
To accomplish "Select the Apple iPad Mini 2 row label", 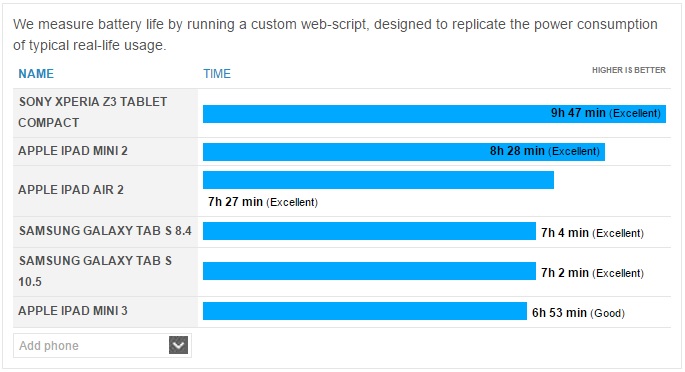I will click(73, 151).
